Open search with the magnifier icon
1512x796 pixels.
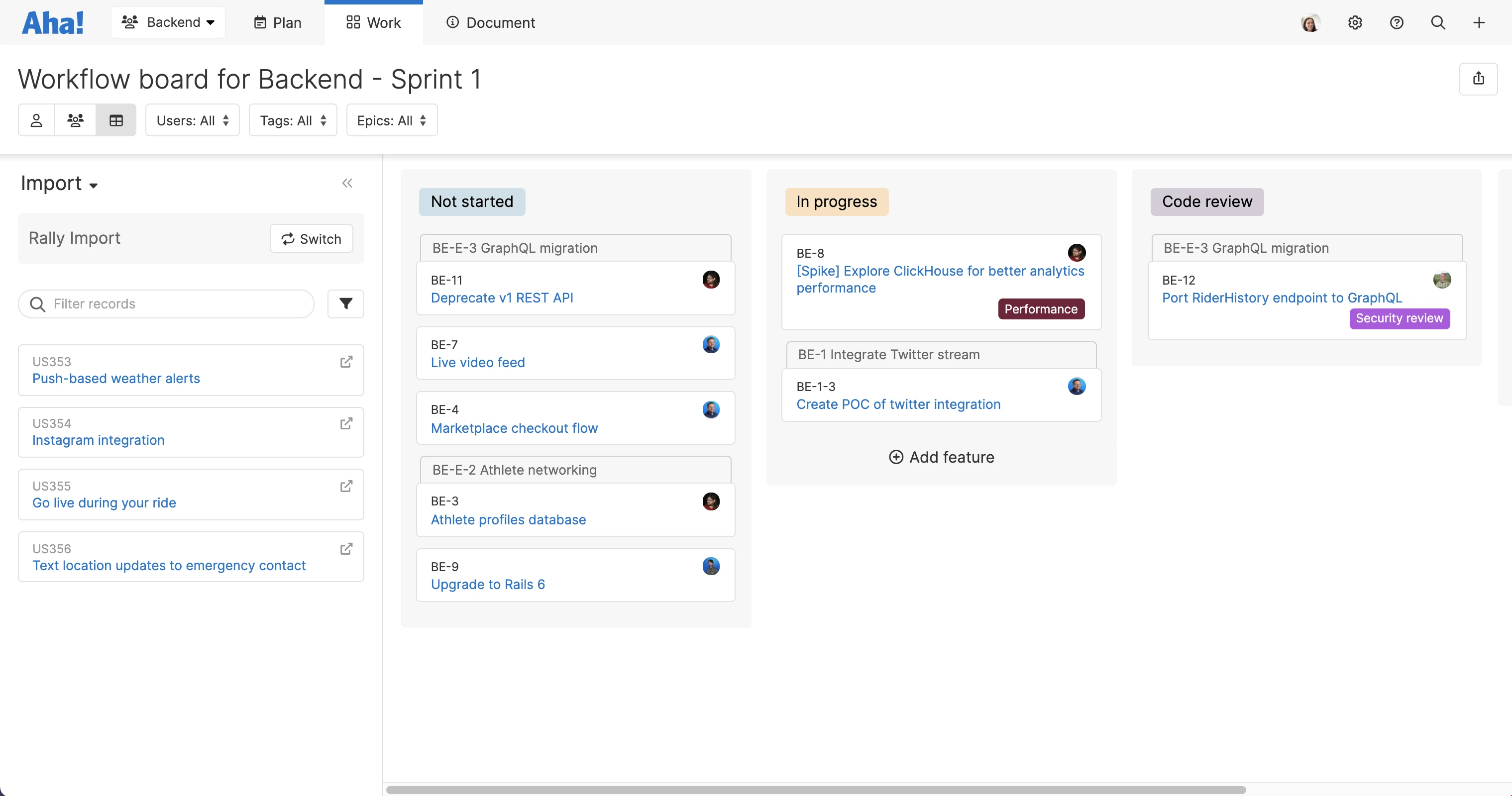tap(1439, 22)
